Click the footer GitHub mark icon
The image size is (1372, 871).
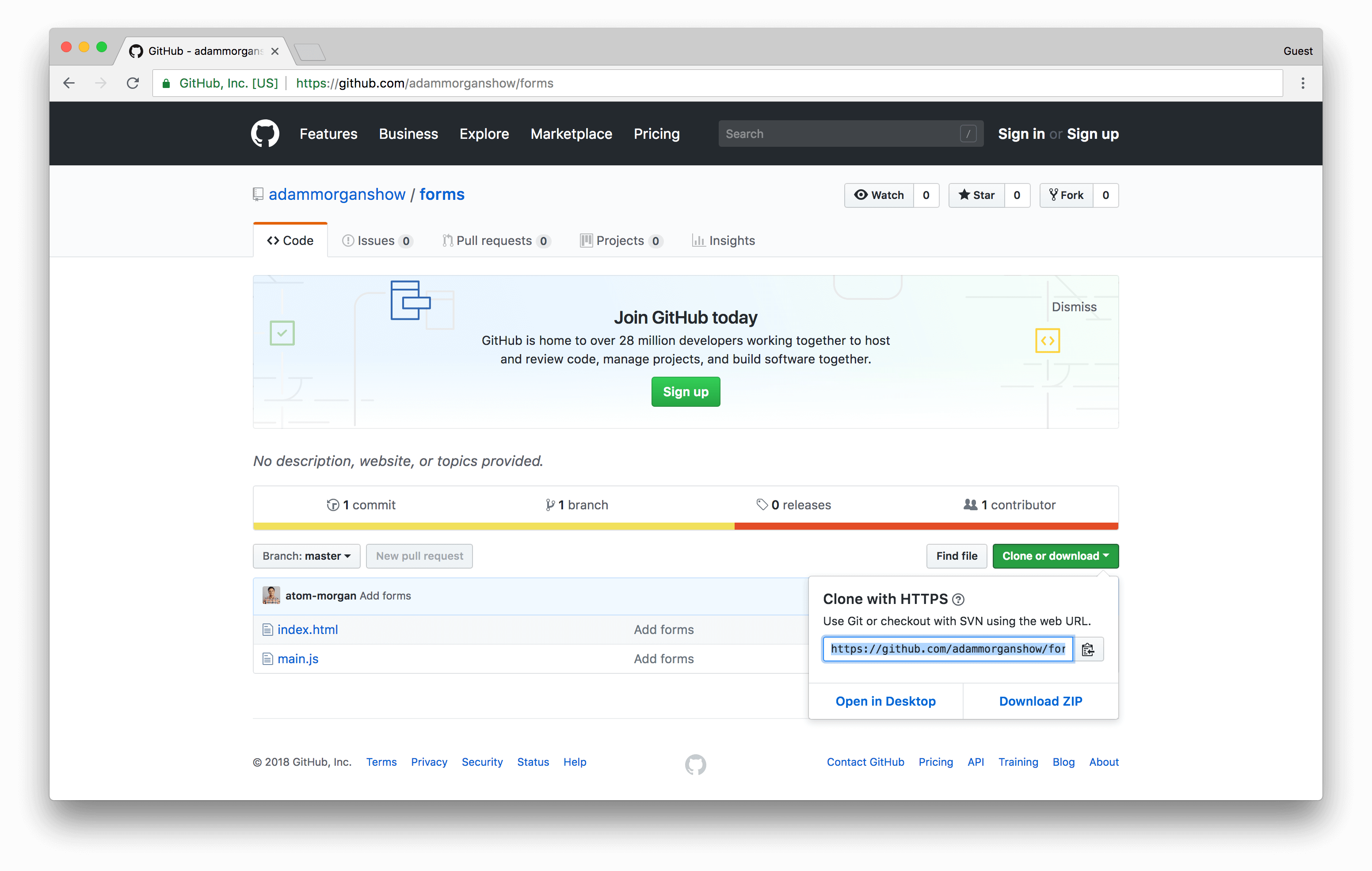point(695,764)
